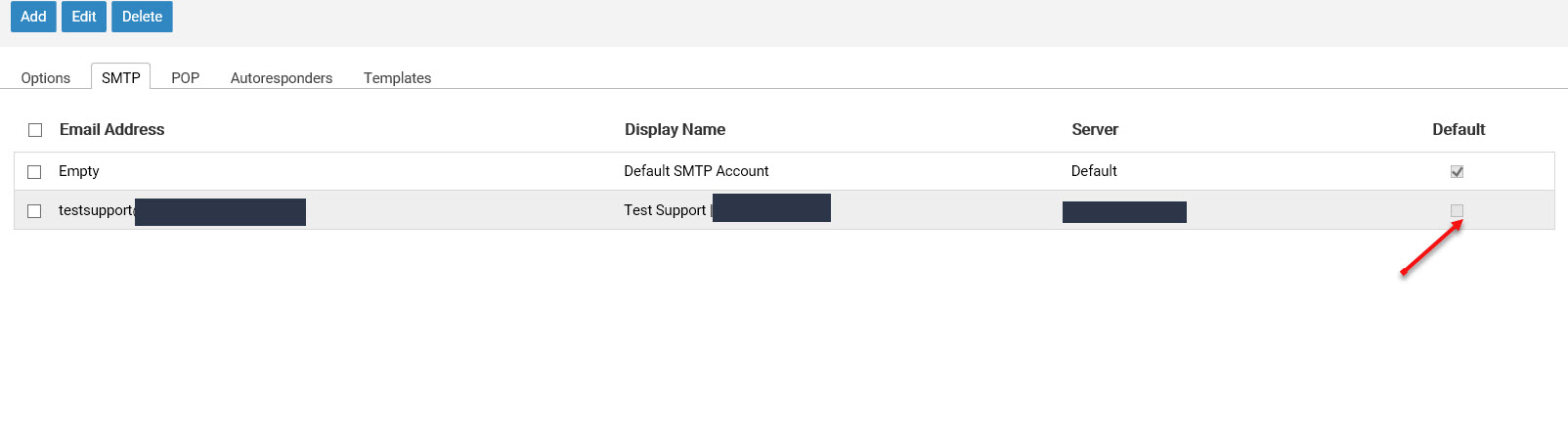Image resolution: width=1568 pixels, height=443 pixels.
Task: Click the Add button
Action: 33,17
